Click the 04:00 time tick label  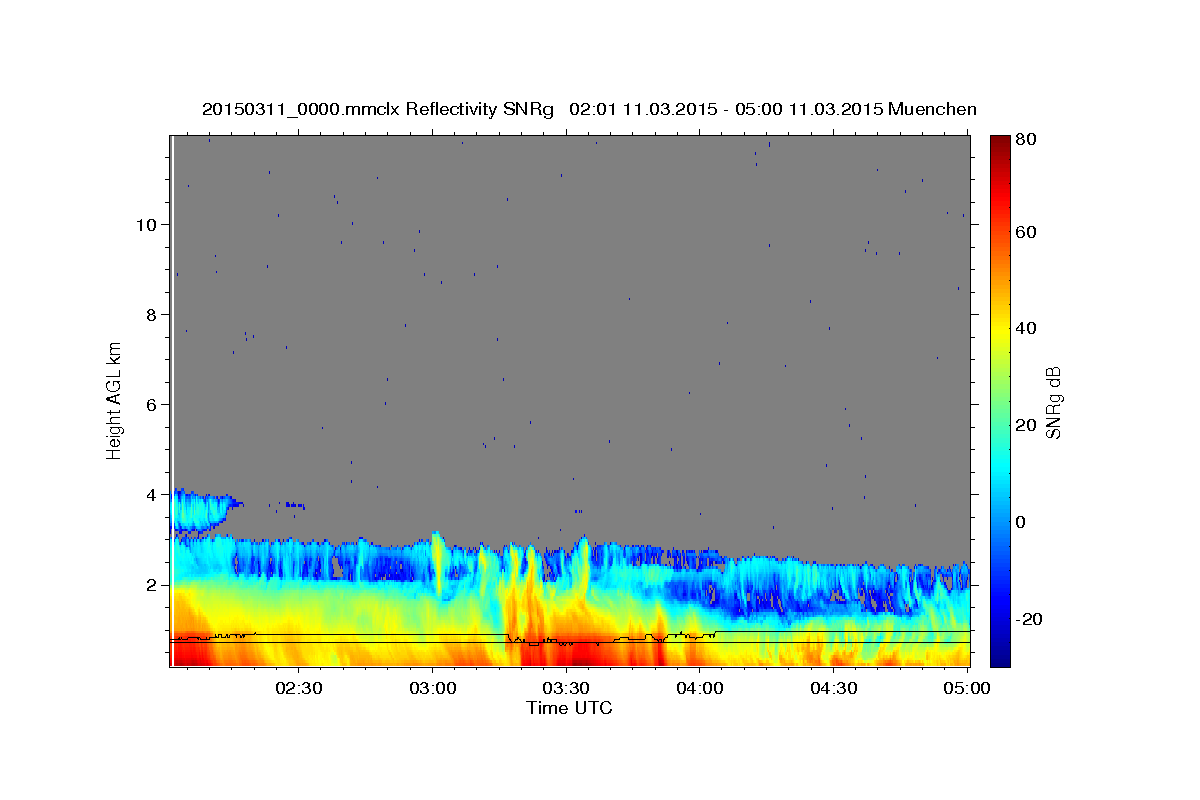click(700, 688)
